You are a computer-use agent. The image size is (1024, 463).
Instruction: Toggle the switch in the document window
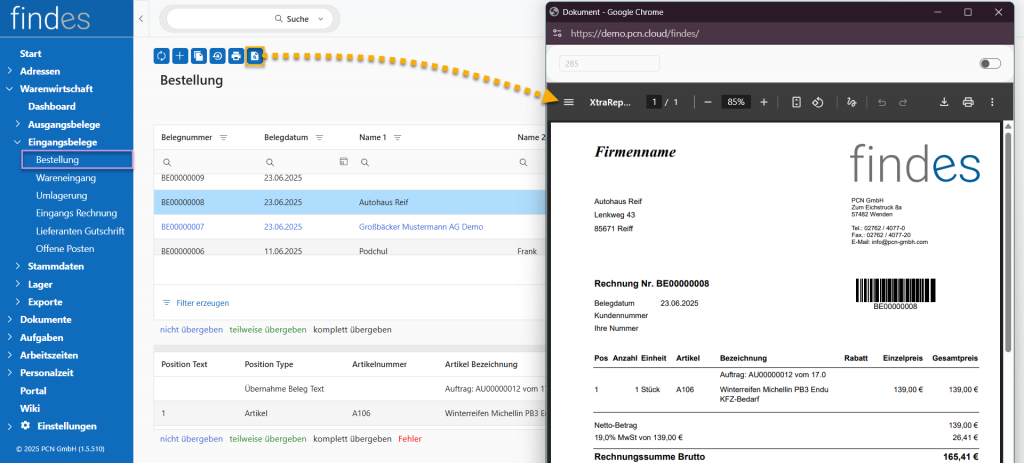point(990,63)
